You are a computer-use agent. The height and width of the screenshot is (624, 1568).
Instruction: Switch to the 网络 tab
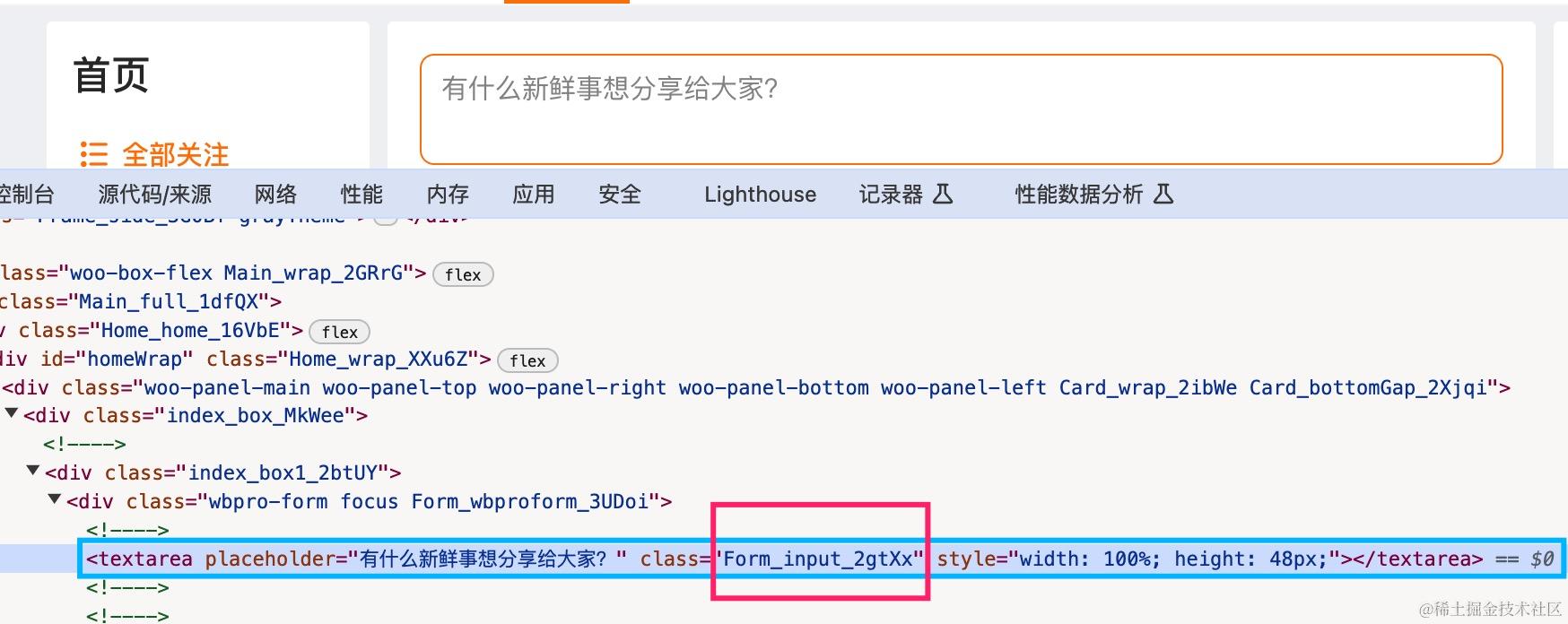click(x=275, y=194)
